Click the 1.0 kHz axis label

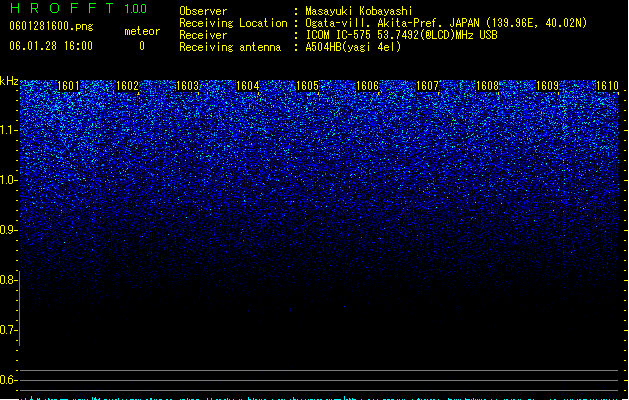(x=8, y=180)
